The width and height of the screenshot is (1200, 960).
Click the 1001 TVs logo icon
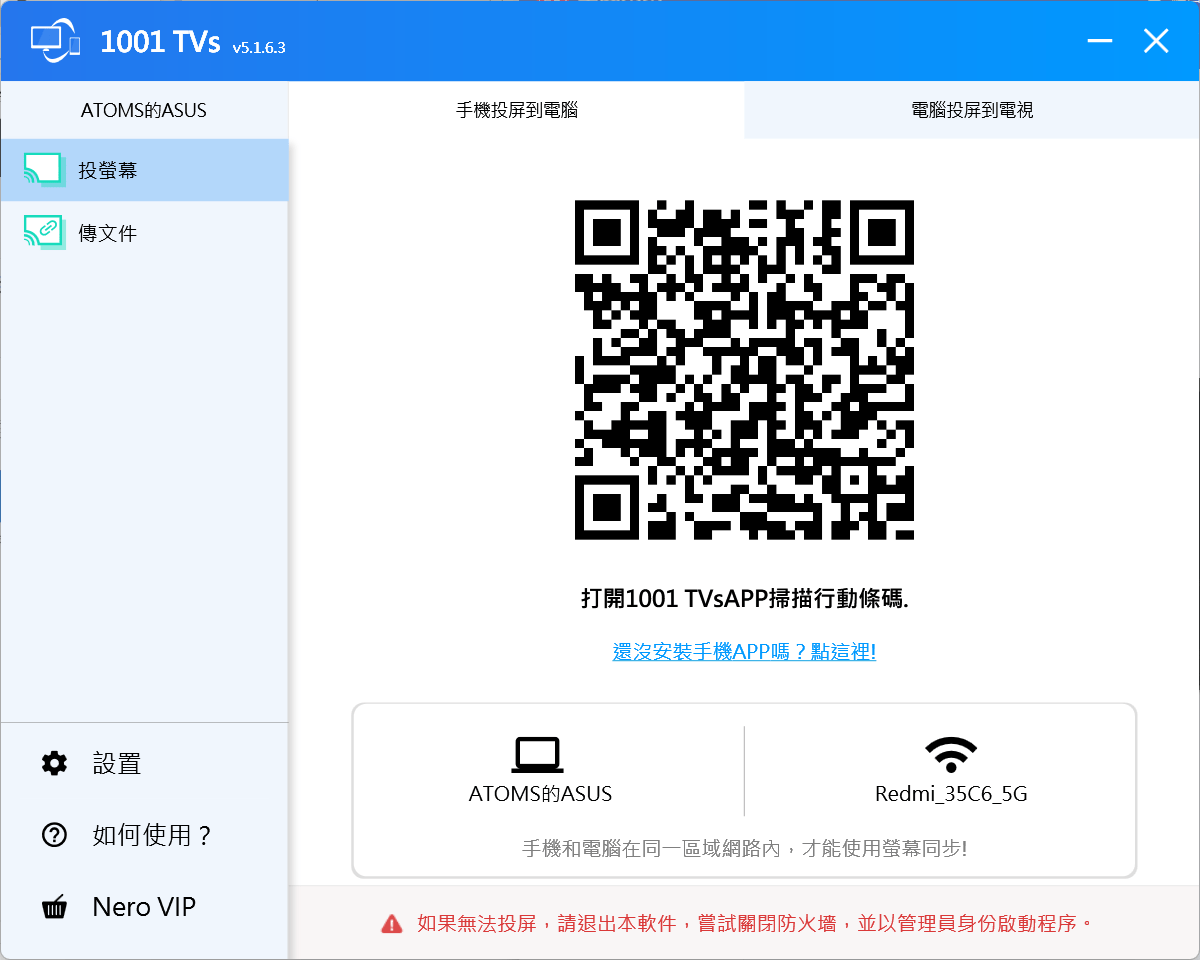56,40
